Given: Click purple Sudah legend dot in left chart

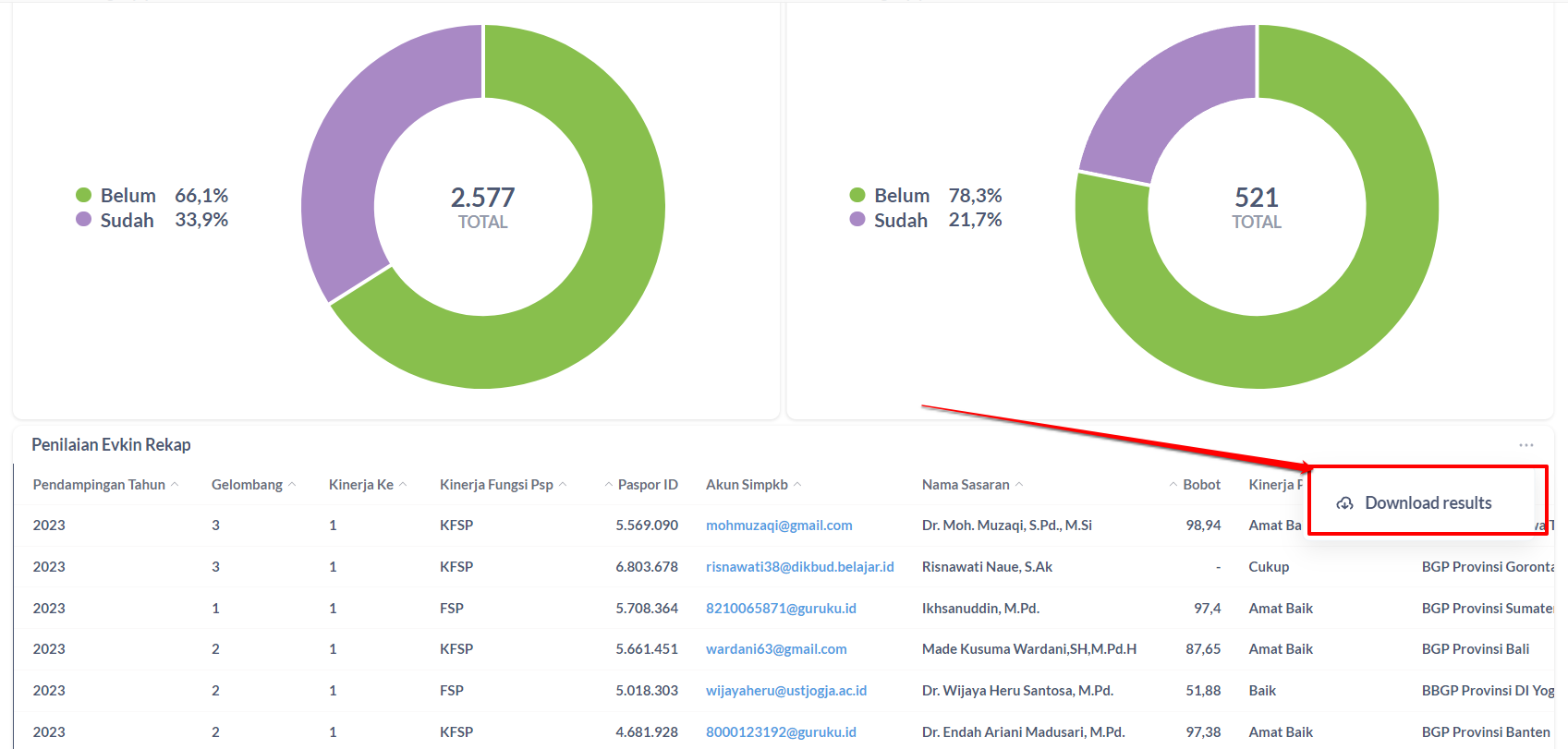Looking at the screenshot, I should tap(83, 220).
